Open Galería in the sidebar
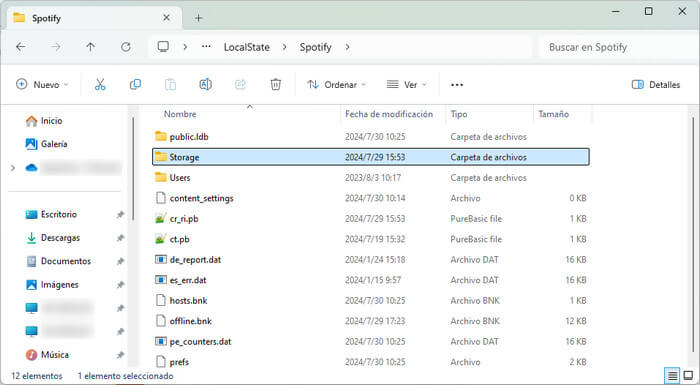This screenshot has height=385, width=700. [46, 144]
